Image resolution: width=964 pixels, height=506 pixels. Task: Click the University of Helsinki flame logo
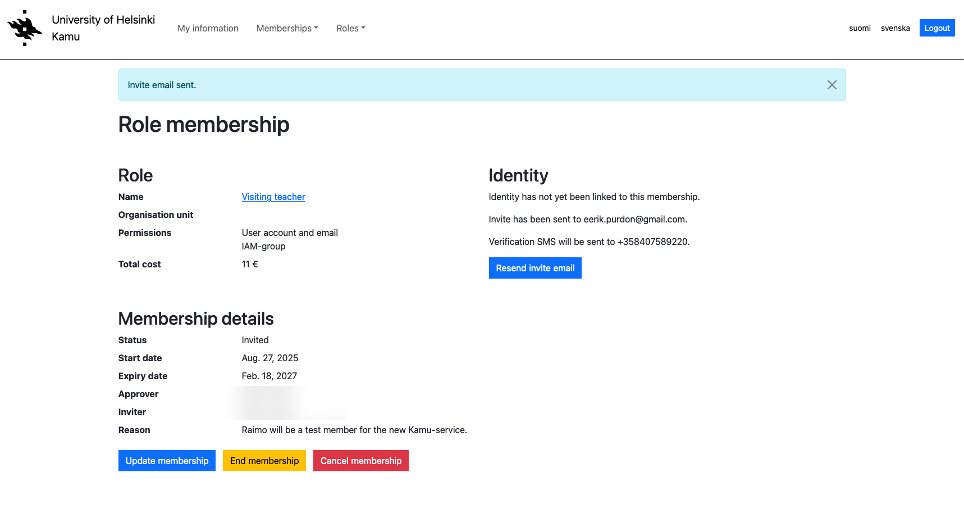[x=25, y=29]
